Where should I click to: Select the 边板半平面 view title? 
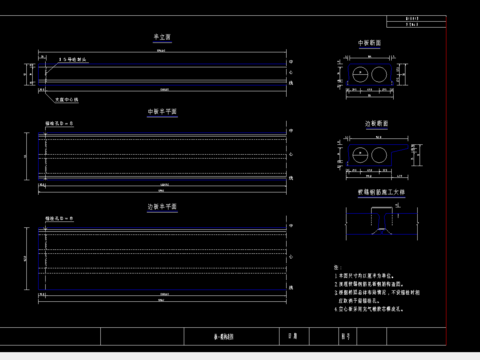pos(162,207)
